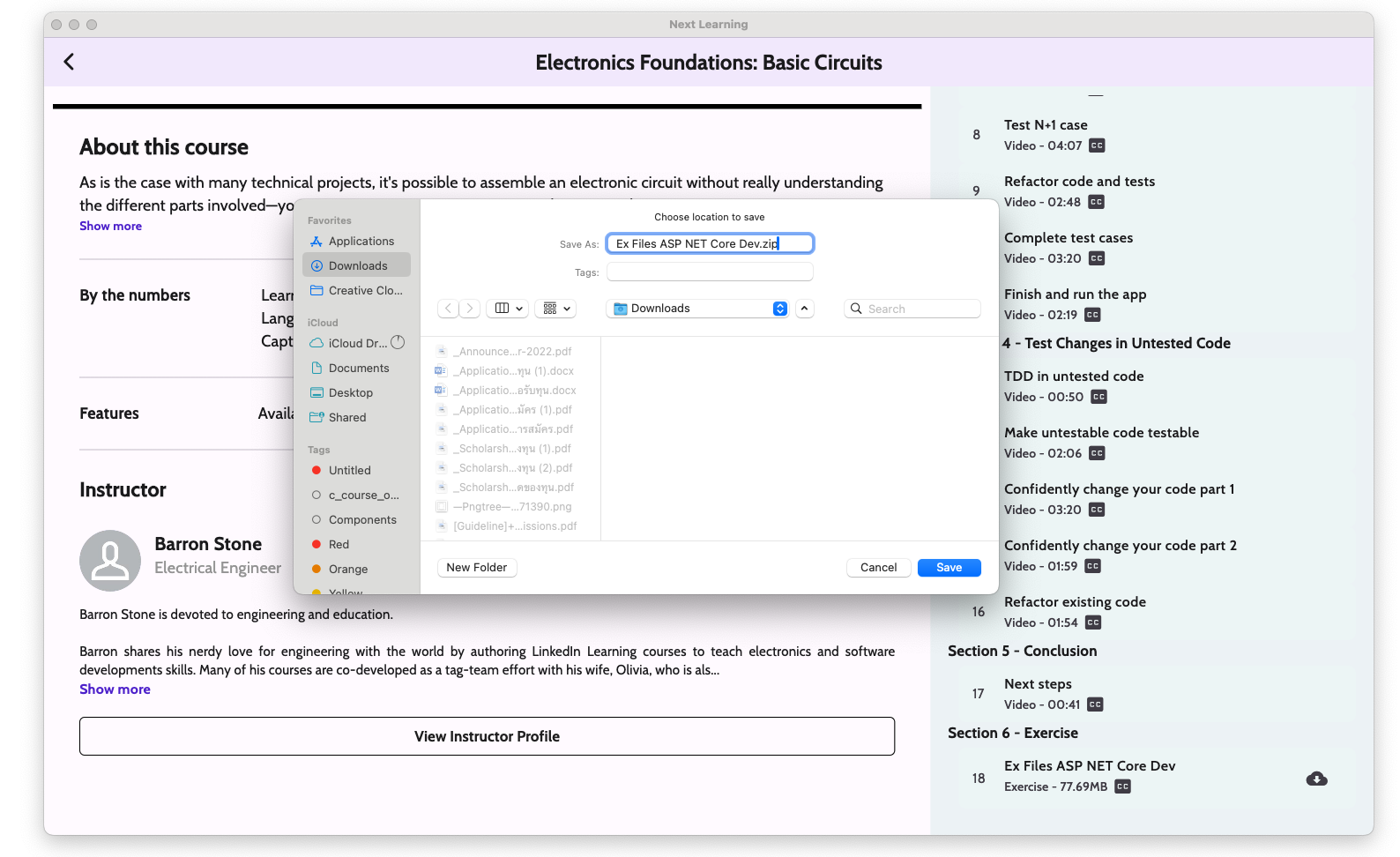Viewport: 1400px width, 857px height.
Task: Click View Instructor Profile button
Action: coord(487,736)
